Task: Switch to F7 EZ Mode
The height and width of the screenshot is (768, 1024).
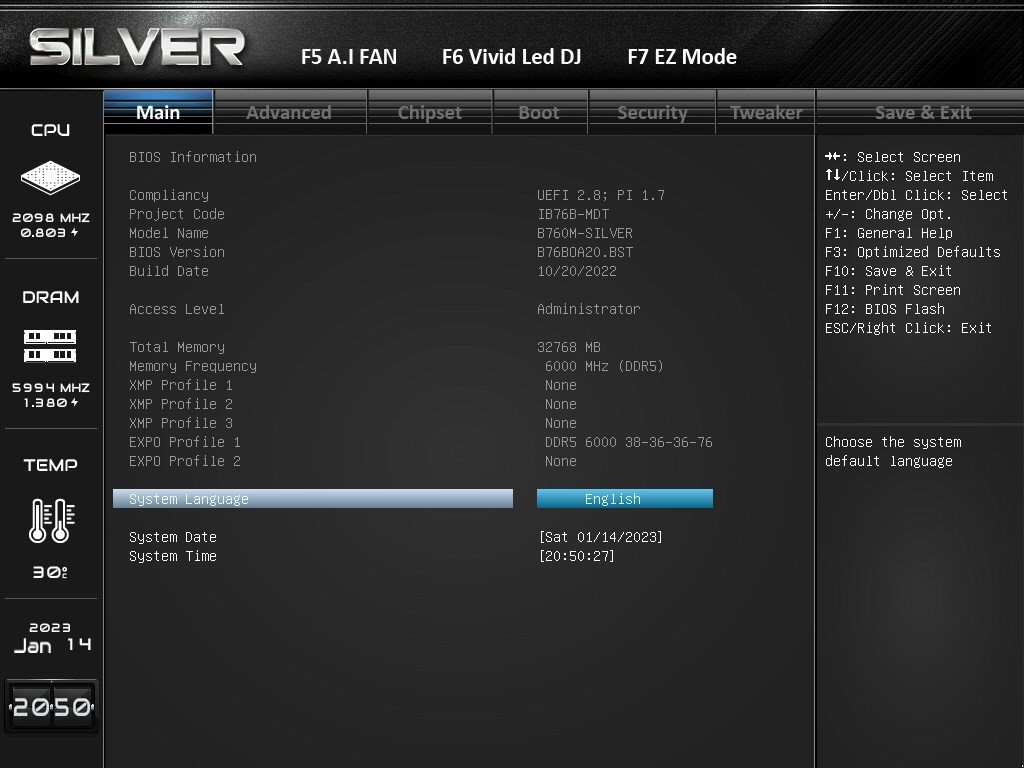Action: click(682, 57)
